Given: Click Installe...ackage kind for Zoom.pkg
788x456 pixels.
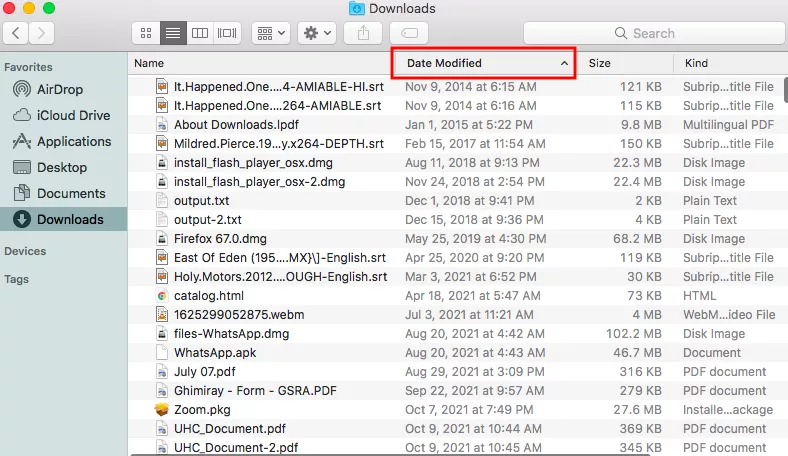Looking at the screenshot, I should click(x=728, y=410).
